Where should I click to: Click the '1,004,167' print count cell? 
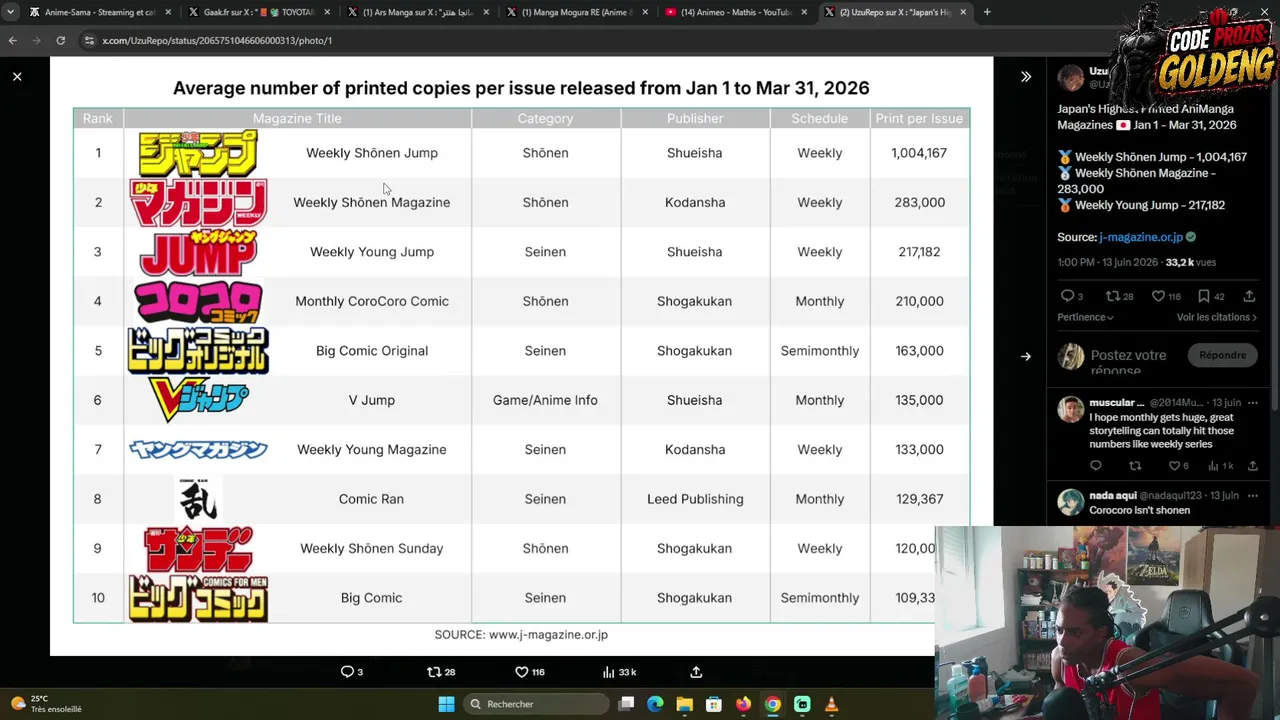pos(919,153)
